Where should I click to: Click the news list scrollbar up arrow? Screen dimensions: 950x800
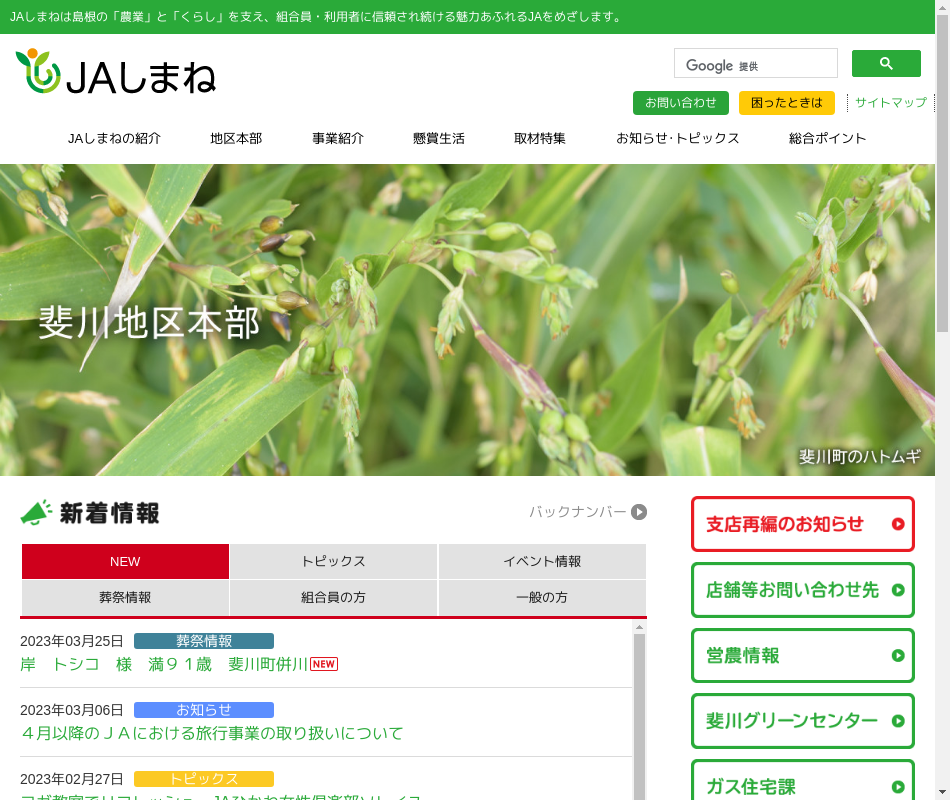[x=639, y=627]
